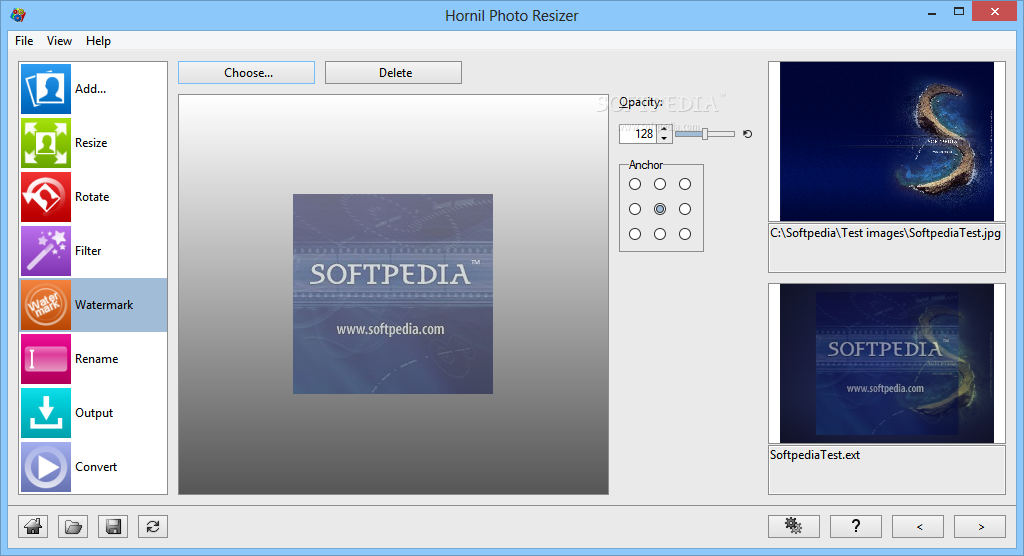Open the File menu
The width and height of the screenshot is (1024, 556).
[24, 41]
